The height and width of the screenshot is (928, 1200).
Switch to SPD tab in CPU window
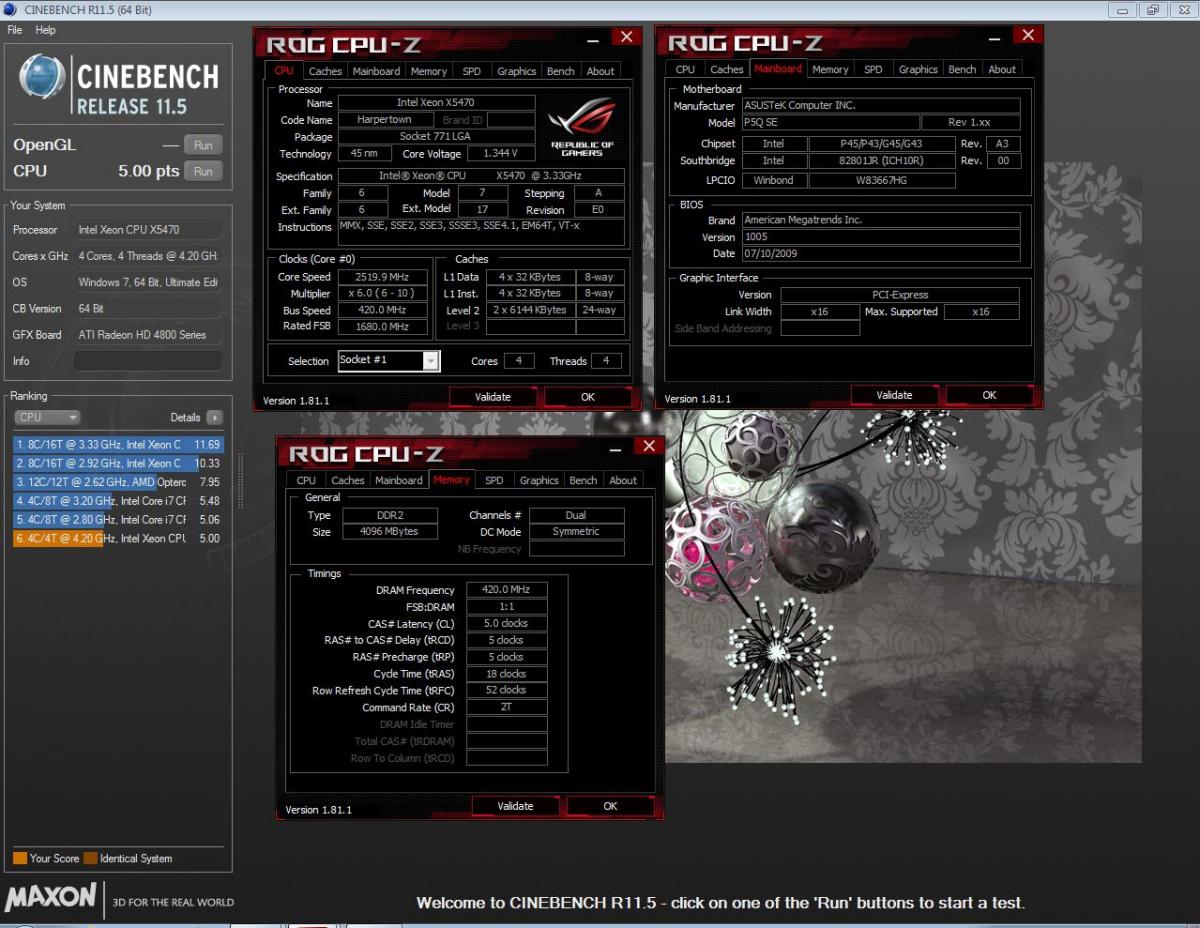(471, 71)
